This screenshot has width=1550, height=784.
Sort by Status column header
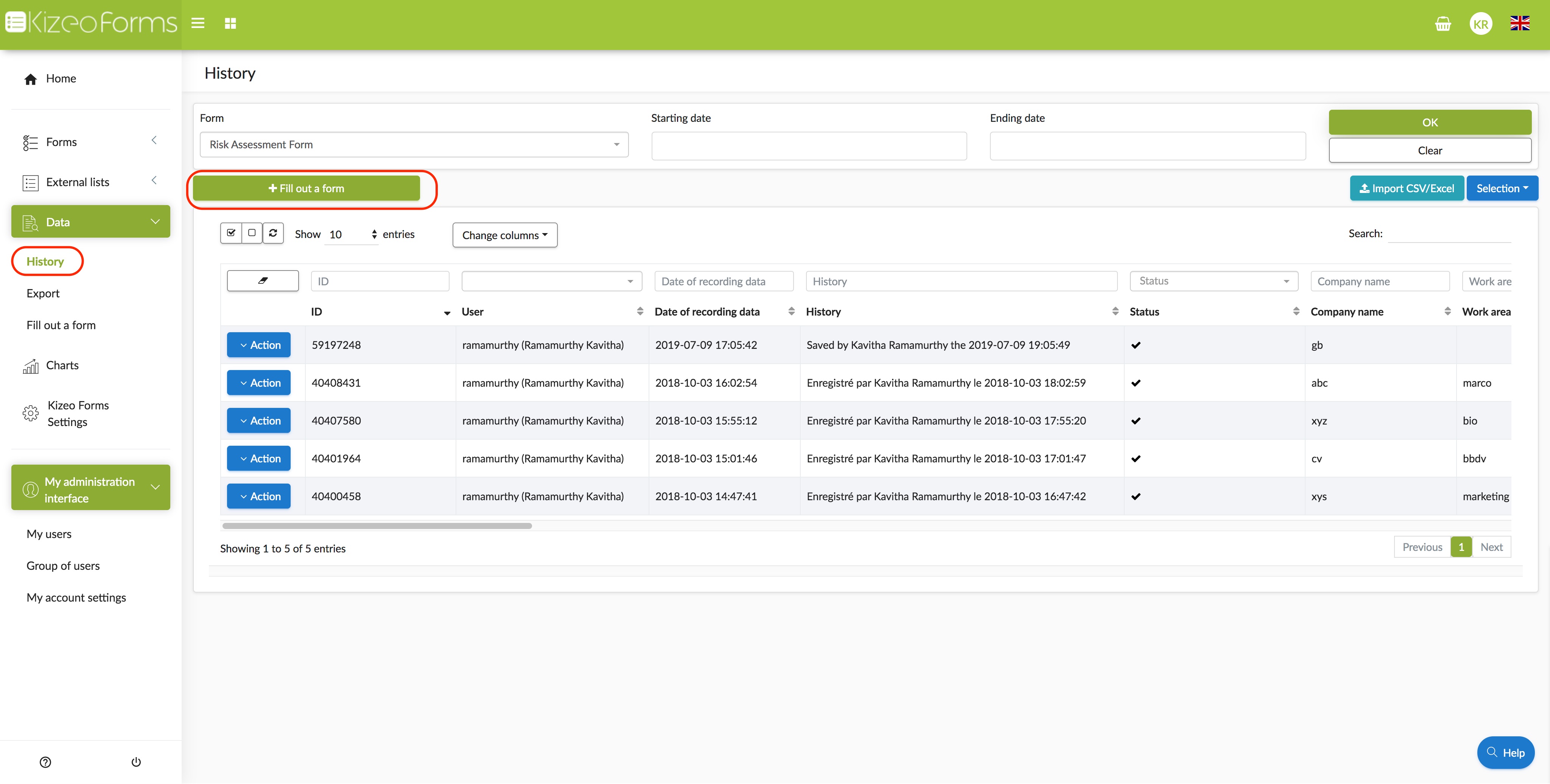(1214, 312)
